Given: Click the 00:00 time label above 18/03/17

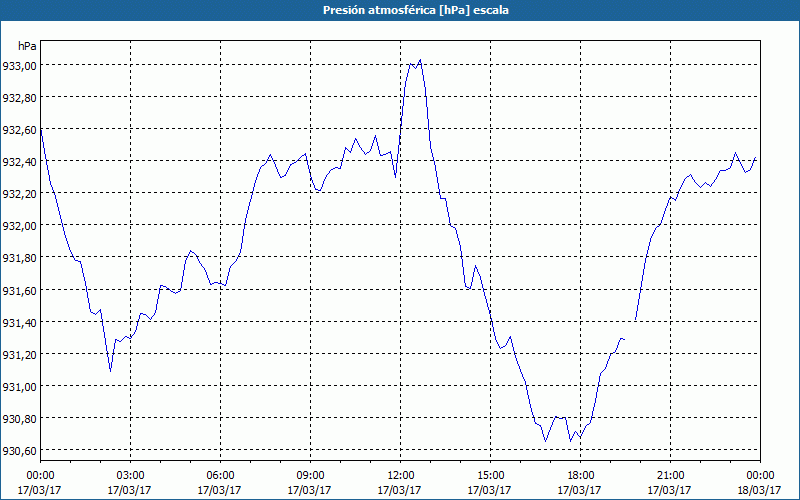Looking at the screenshot, I should pos(760,476).
